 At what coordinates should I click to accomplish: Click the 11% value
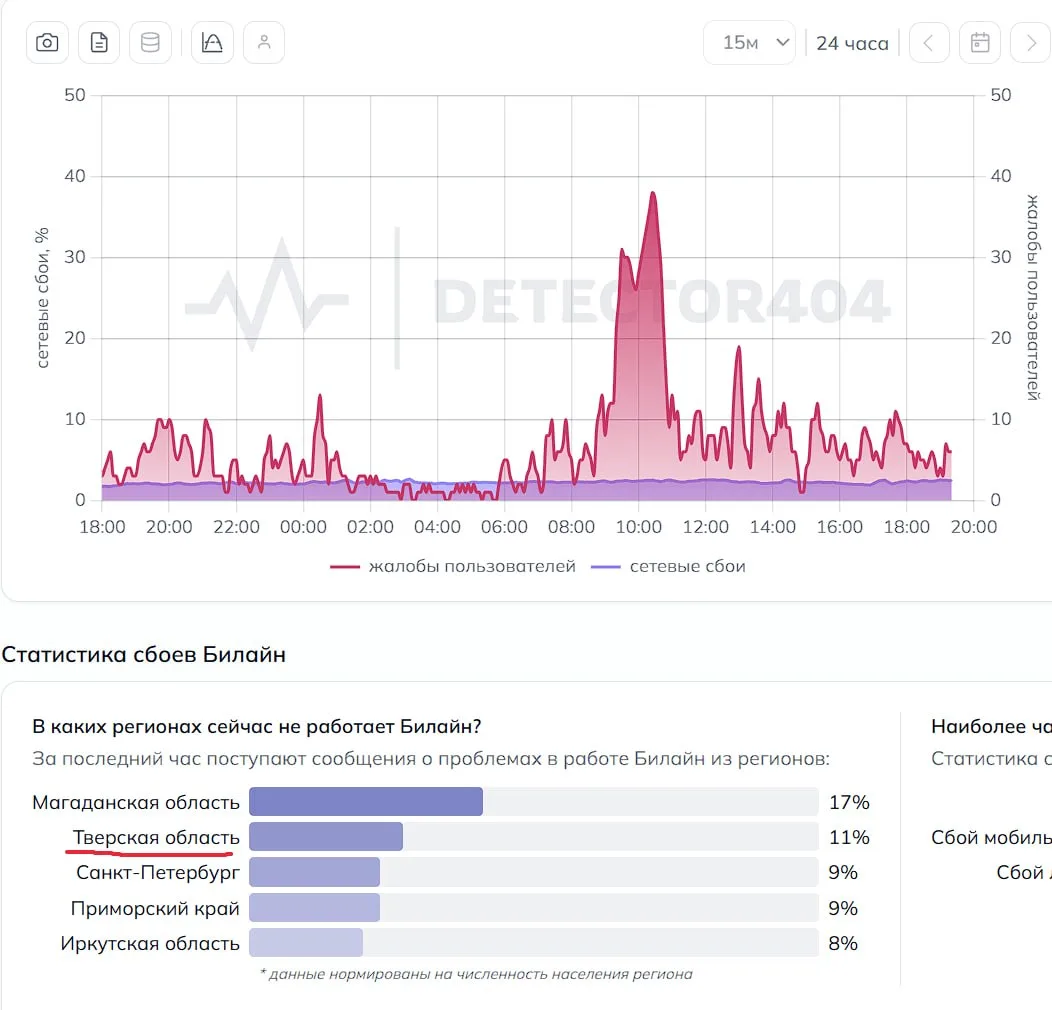pos(849,838)
